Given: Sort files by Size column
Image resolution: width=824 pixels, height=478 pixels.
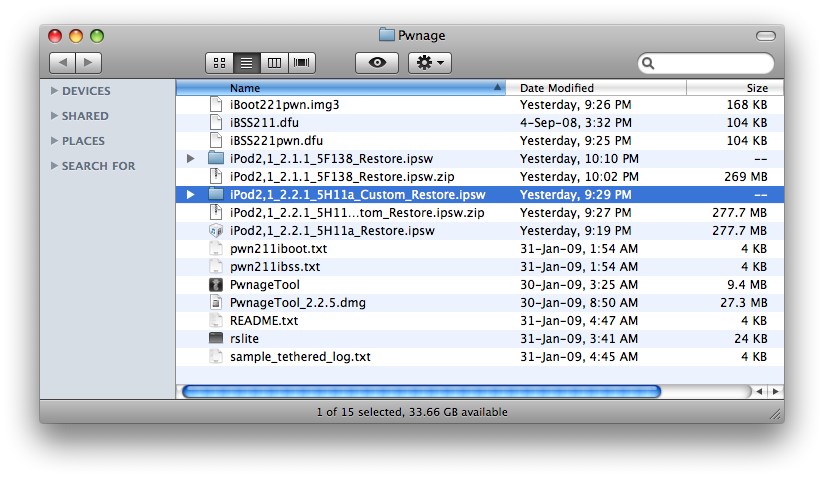Looking at the screenshot, I should point(727,88).
